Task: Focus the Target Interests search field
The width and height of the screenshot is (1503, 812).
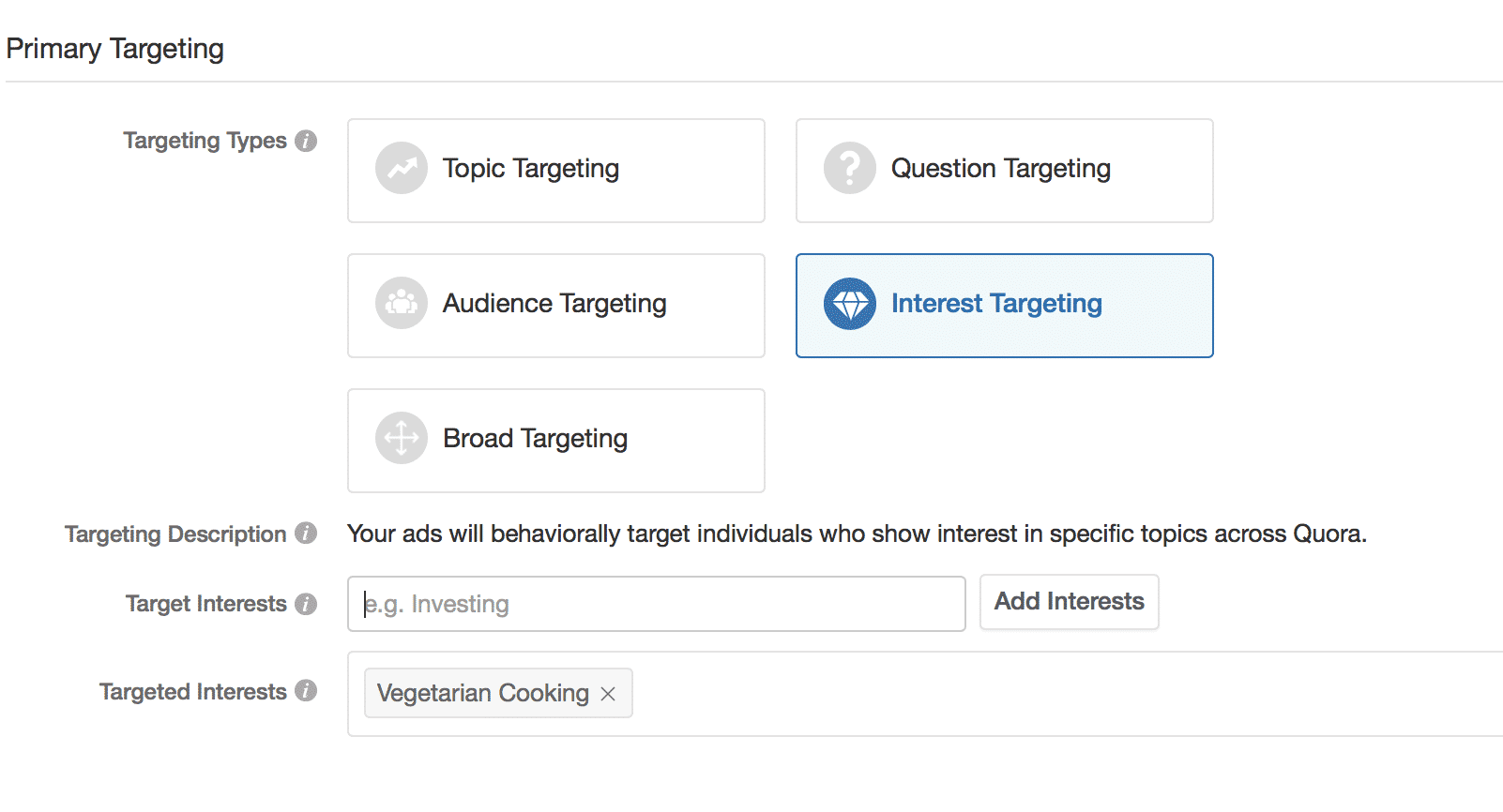Action: 657,604
